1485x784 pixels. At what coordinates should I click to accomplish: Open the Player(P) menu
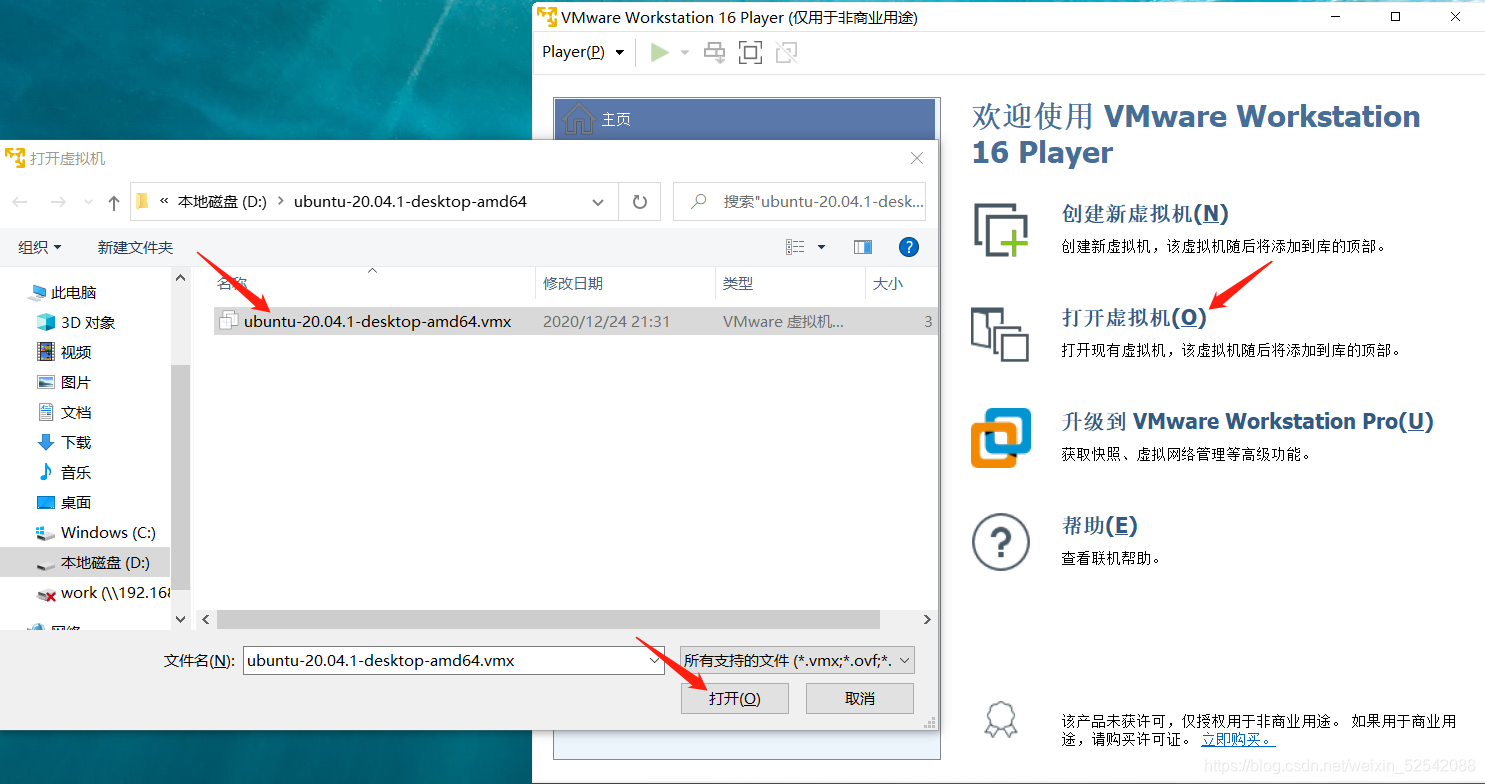click(x=583, y=52)
